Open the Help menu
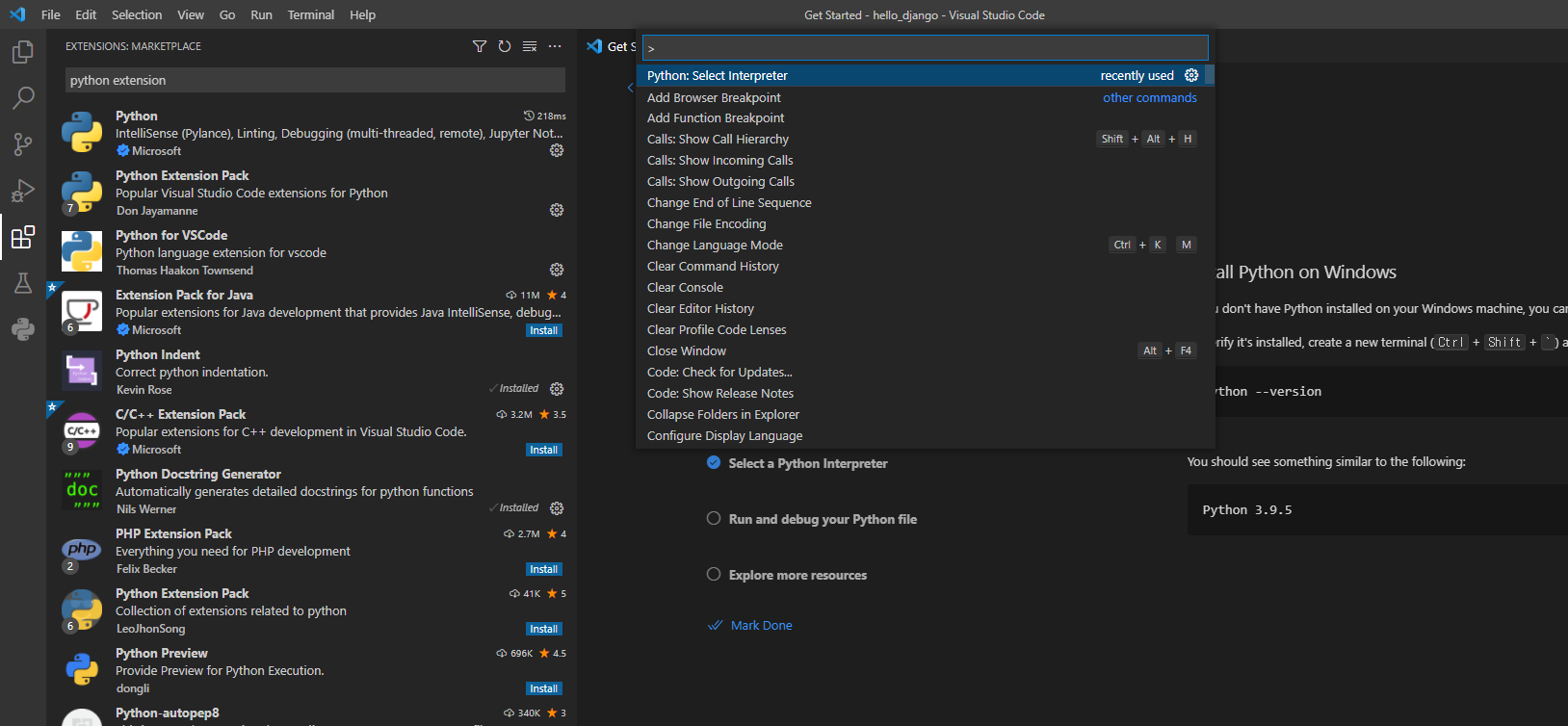 click(362, 14)
